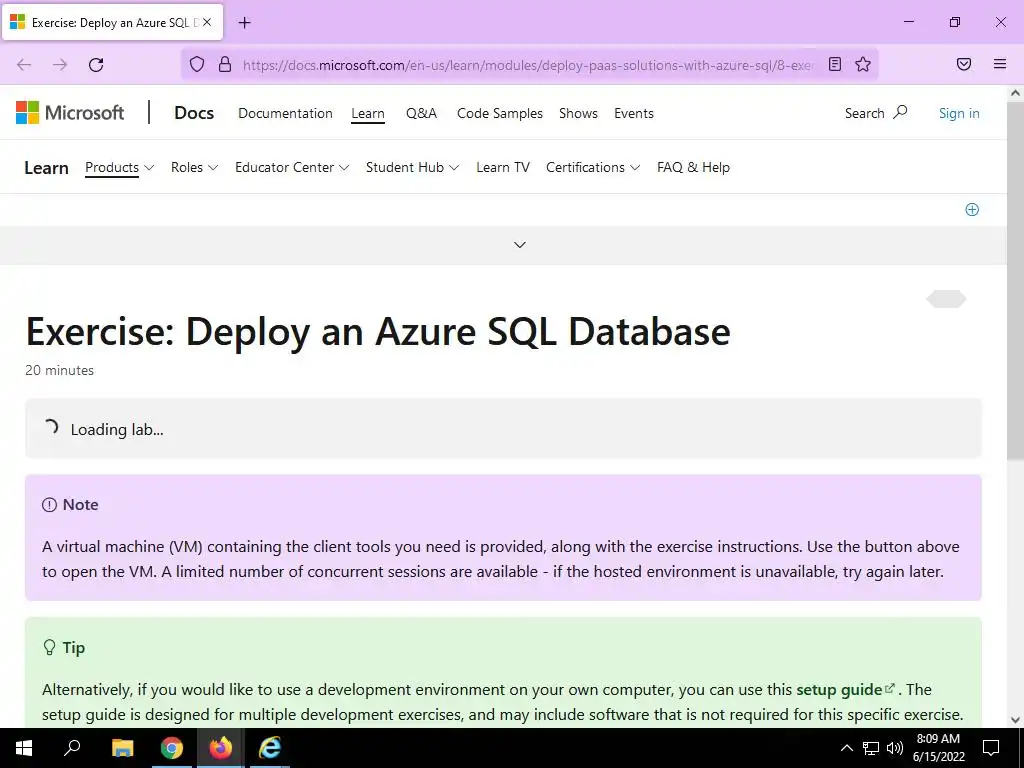Click the 20 minutes duration text

coord(59,370)
